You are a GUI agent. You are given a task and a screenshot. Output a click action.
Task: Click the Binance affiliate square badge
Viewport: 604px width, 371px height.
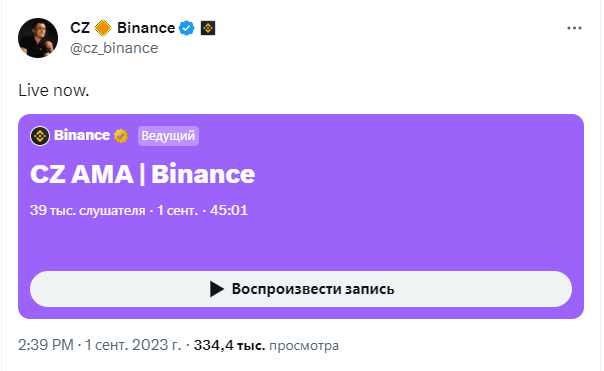(x=208, y=28)
